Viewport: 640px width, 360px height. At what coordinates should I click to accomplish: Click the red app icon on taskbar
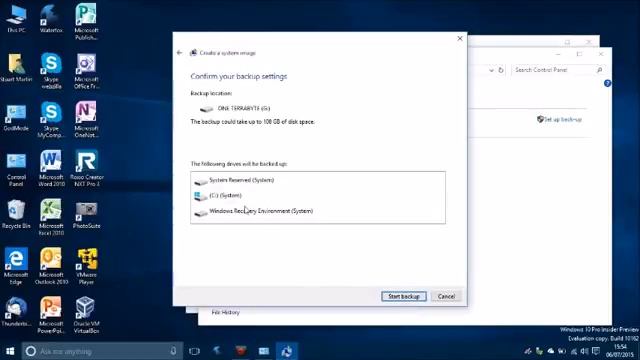coord(241,351)
